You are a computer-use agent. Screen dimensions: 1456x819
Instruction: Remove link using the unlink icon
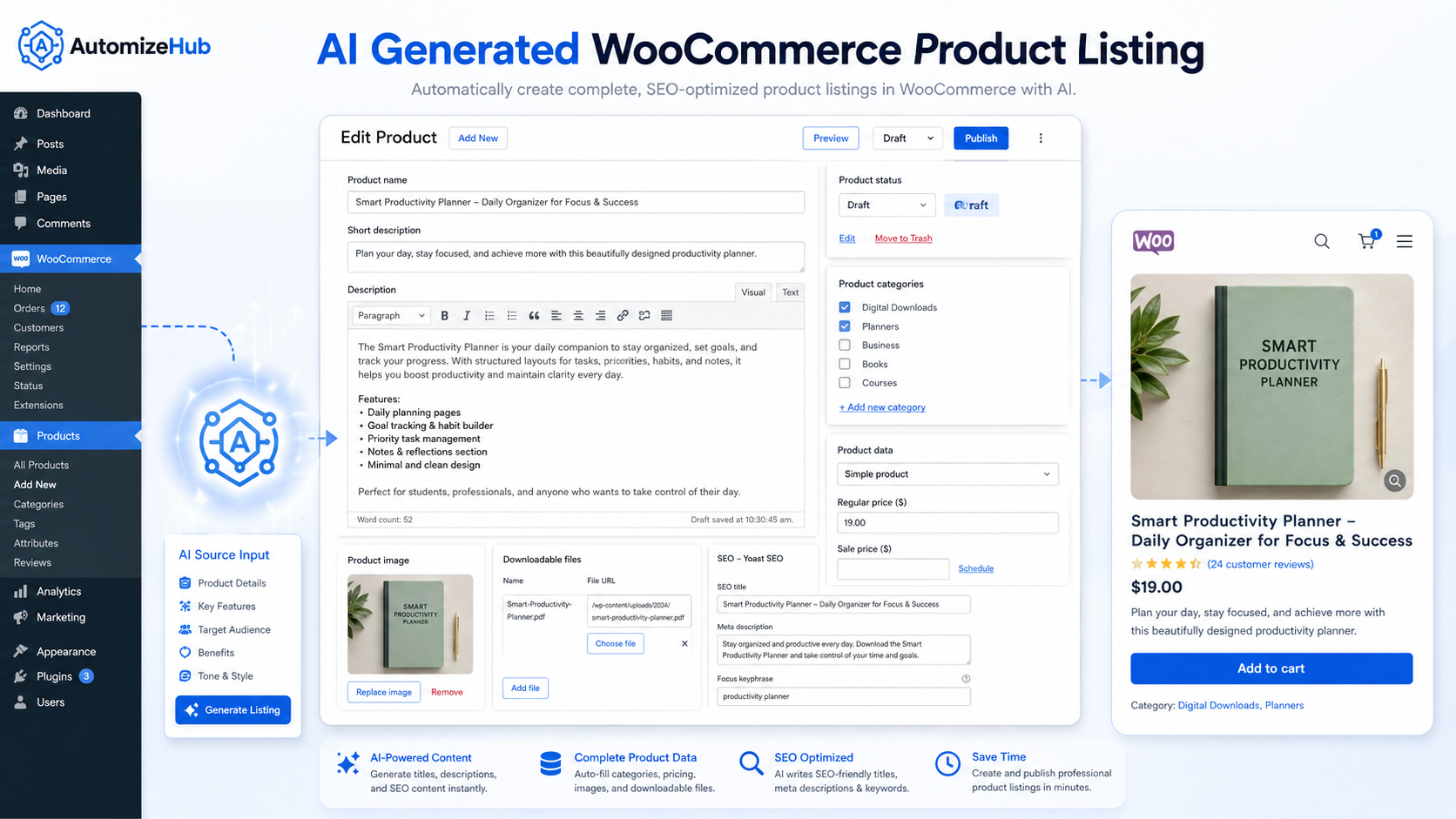click(x=644, y=316)
